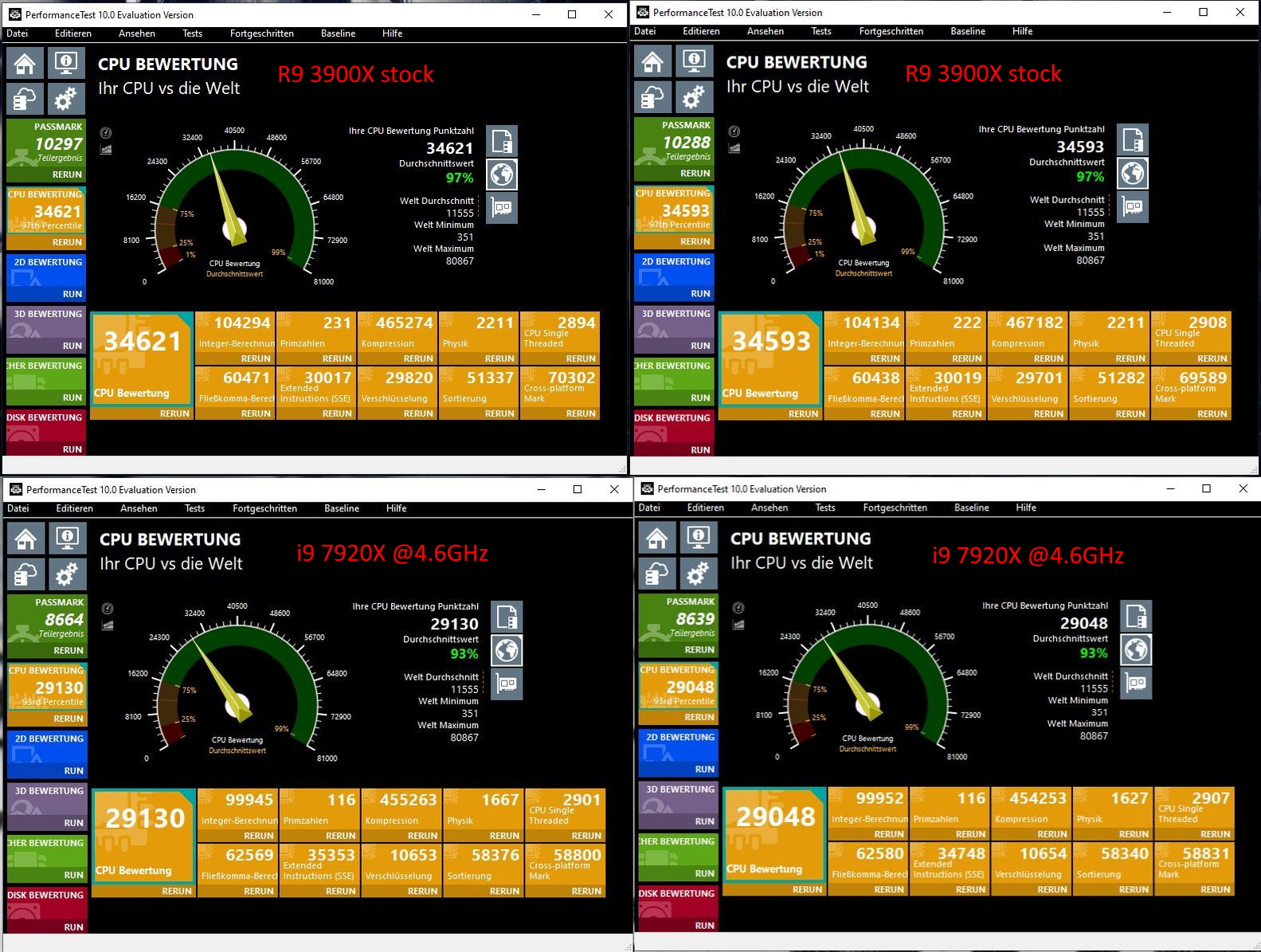Screen dimensions: 1261x952
Task: Click small gauge view icon in top-left window
Action: coord(106,133)
